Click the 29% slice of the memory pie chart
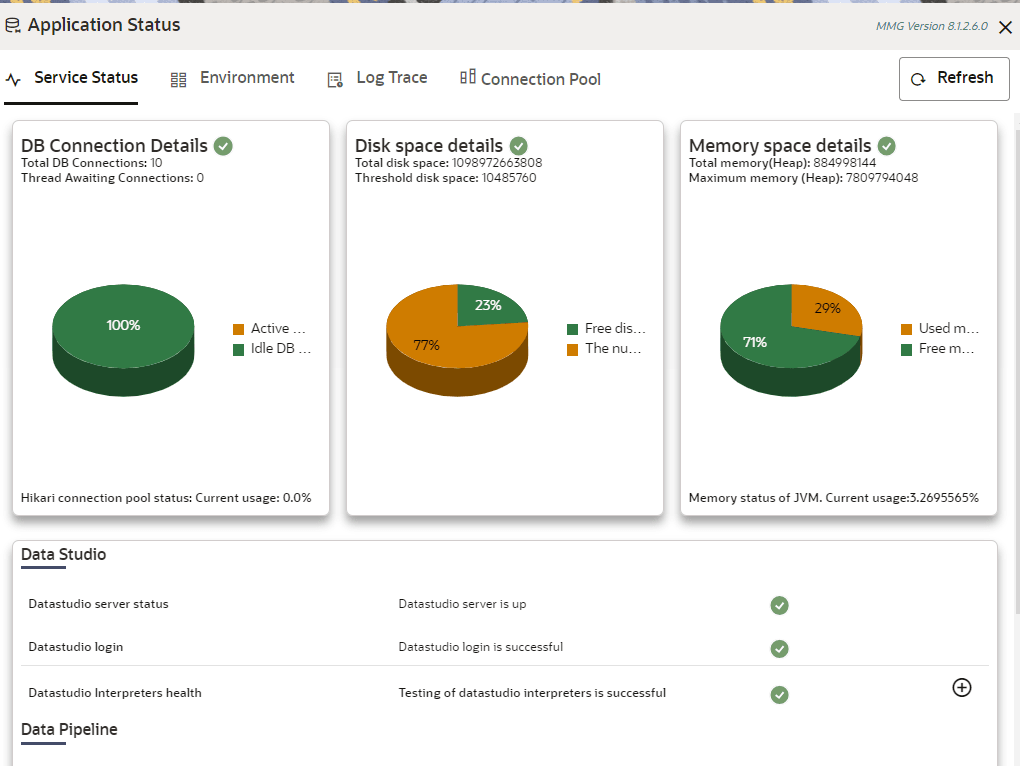 point(826,310)
